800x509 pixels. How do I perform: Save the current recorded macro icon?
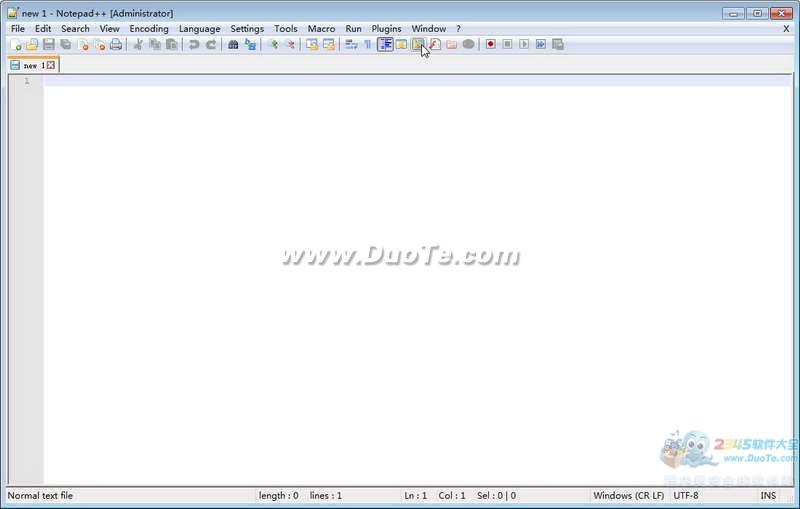[558, 45]
